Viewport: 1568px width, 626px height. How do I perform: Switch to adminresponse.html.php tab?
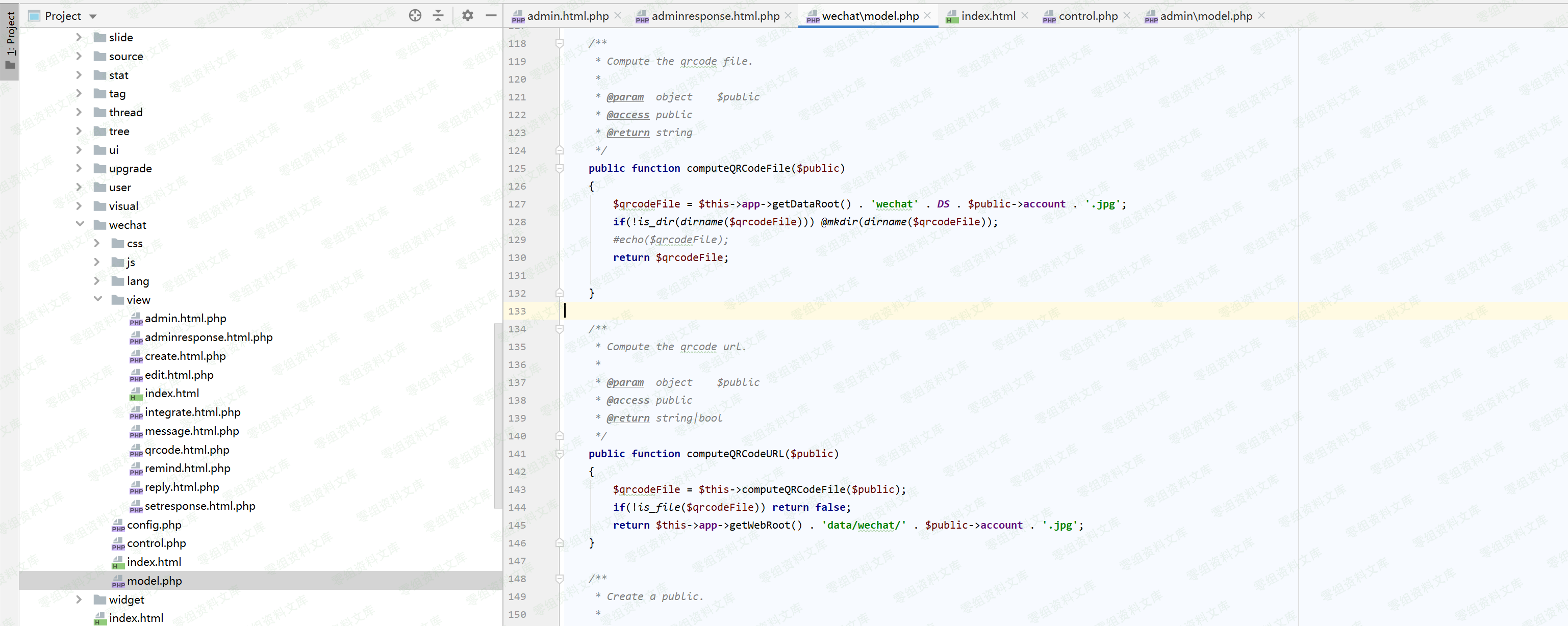(715, 16)
